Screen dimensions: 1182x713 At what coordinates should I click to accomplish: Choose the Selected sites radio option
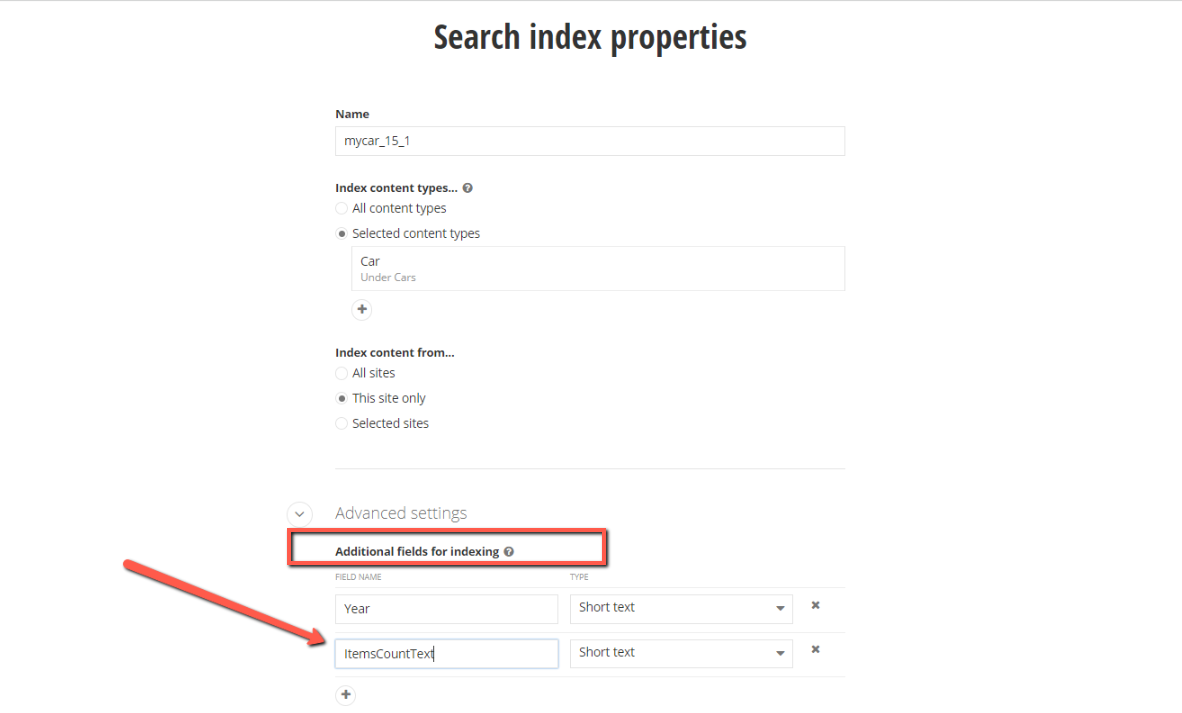(x=341, y=424)
